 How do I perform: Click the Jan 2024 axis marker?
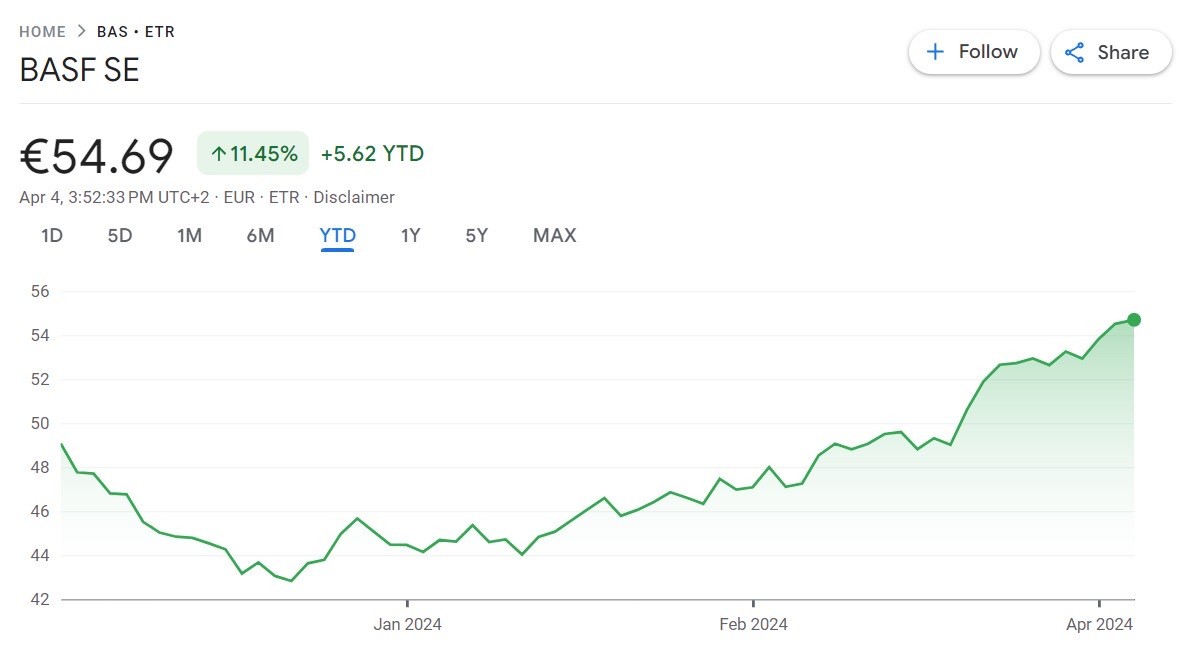click(407, 624)
